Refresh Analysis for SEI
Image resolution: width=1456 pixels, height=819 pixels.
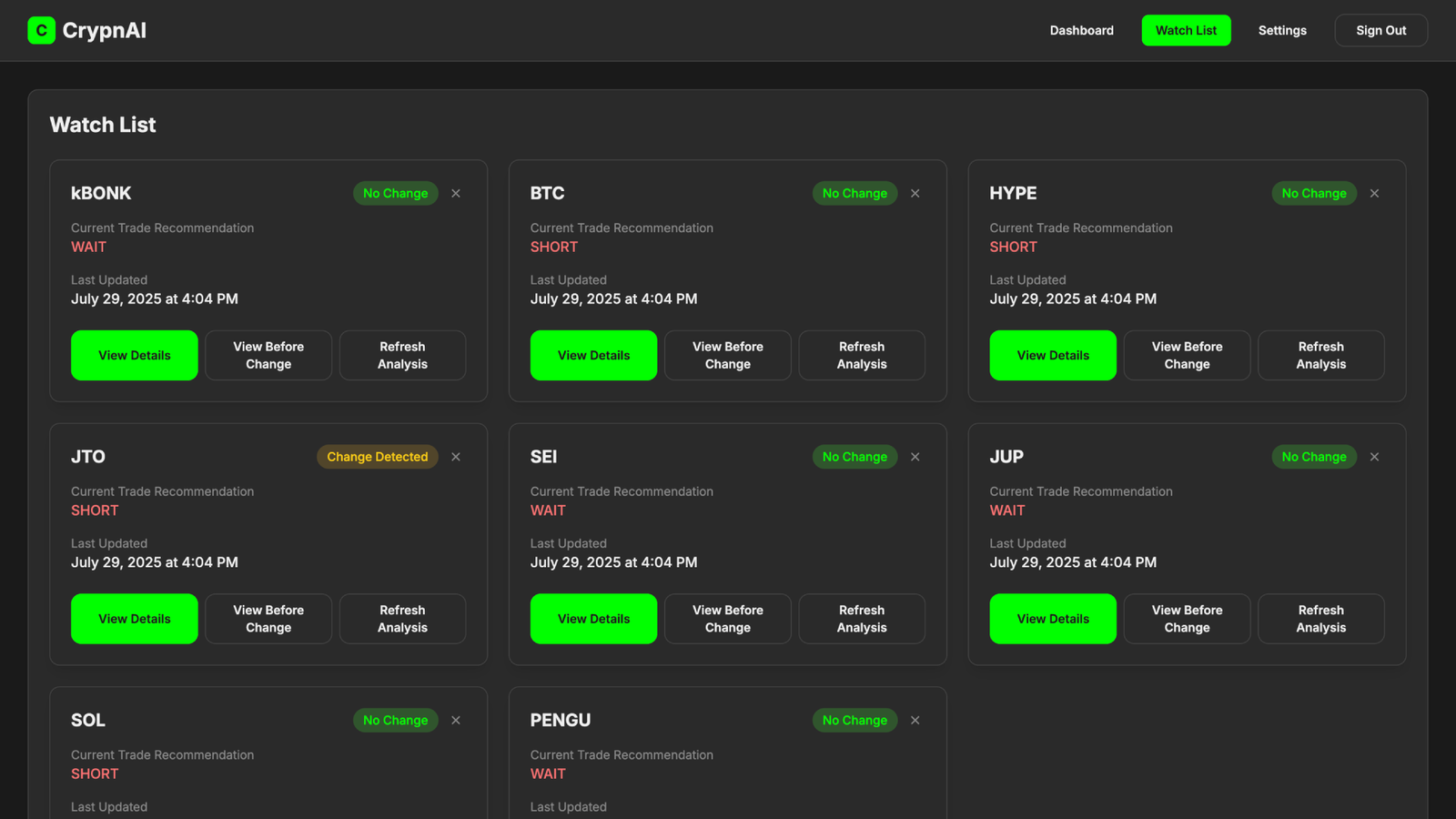click(862, 619)
